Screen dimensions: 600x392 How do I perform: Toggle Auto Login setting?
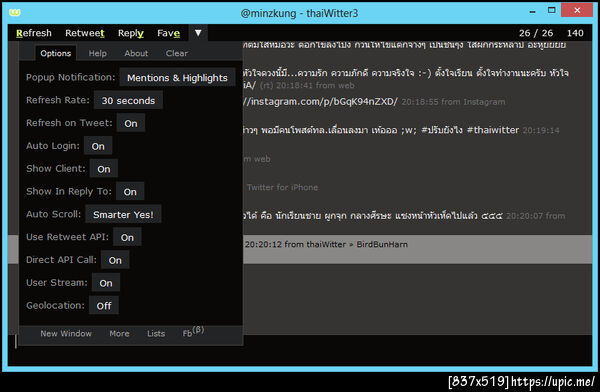(98, 146)
